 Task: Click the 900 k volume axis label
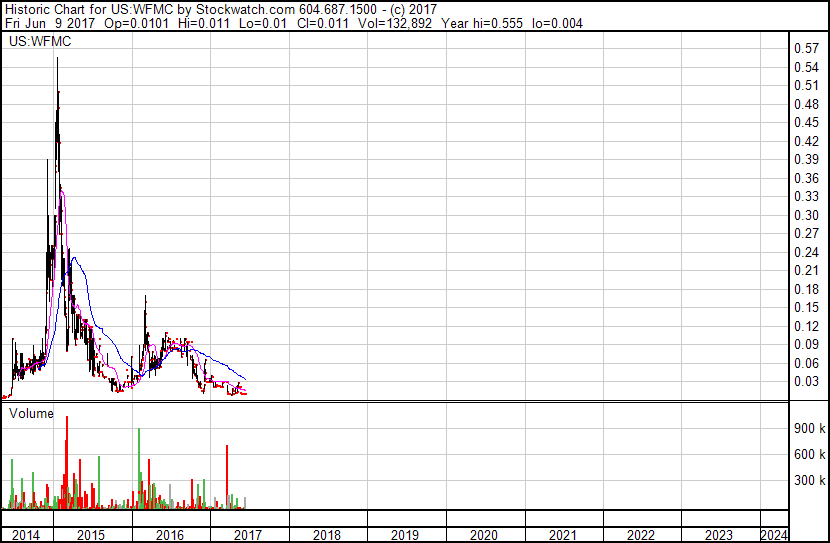coord(808,428)
